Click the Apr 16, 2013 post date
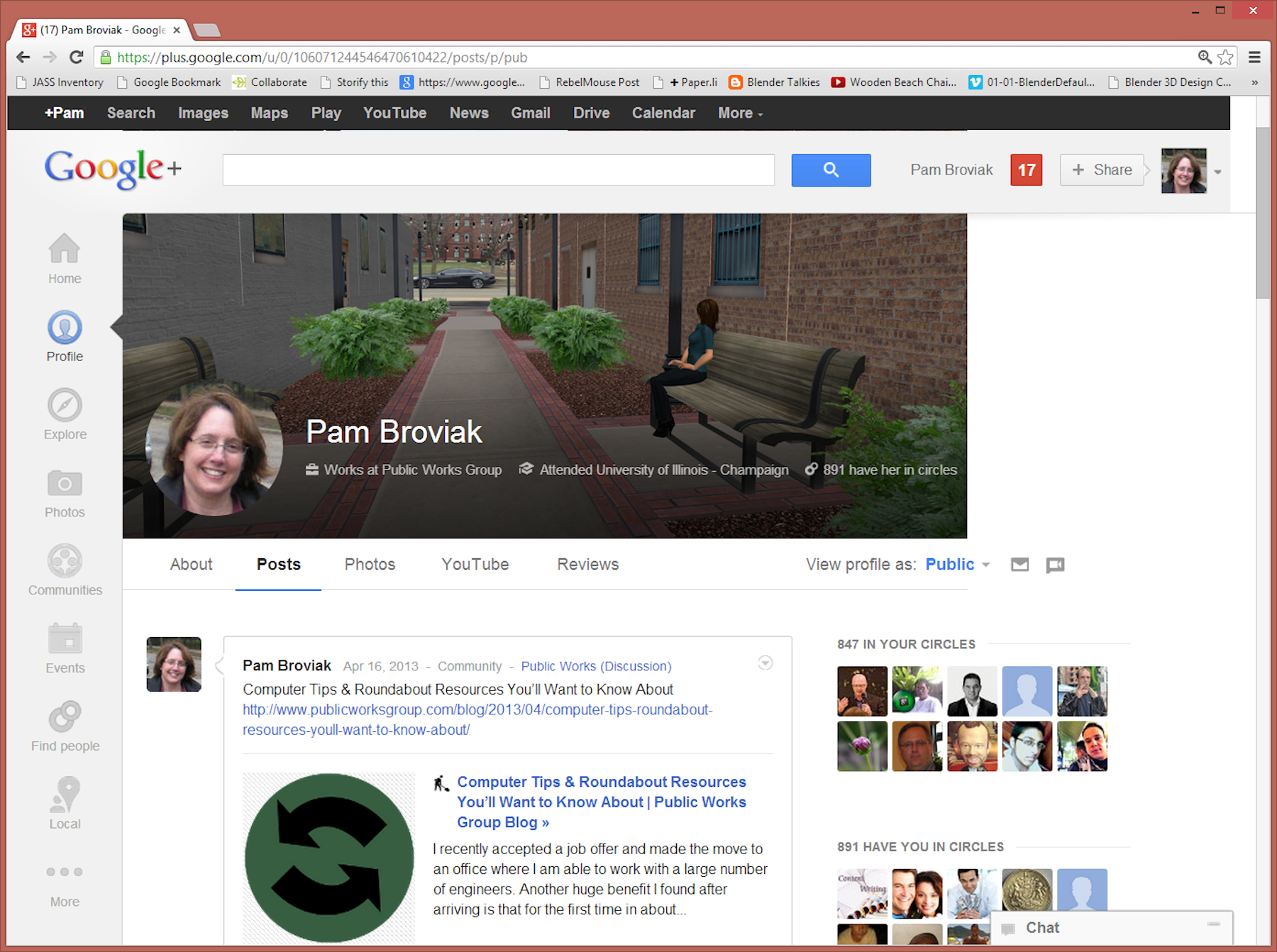 [x=381, y=666]
